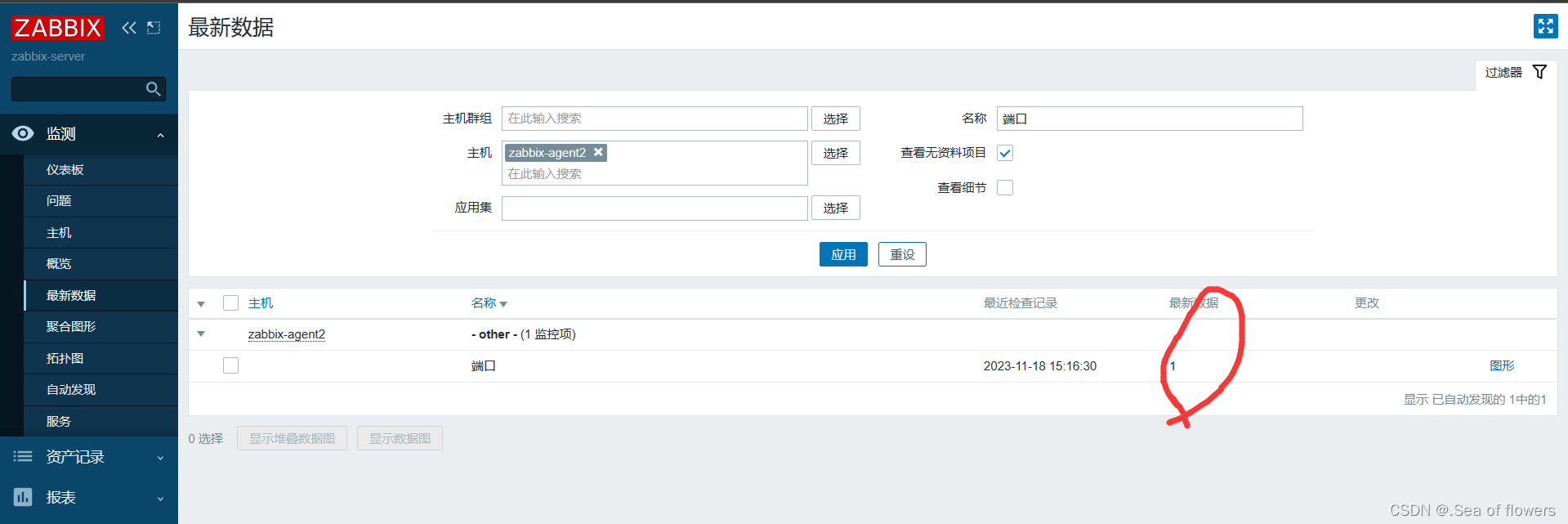Click the ZABBIX logo
The height and width of the screenshot is (524, 1568).
pos(57,28)
